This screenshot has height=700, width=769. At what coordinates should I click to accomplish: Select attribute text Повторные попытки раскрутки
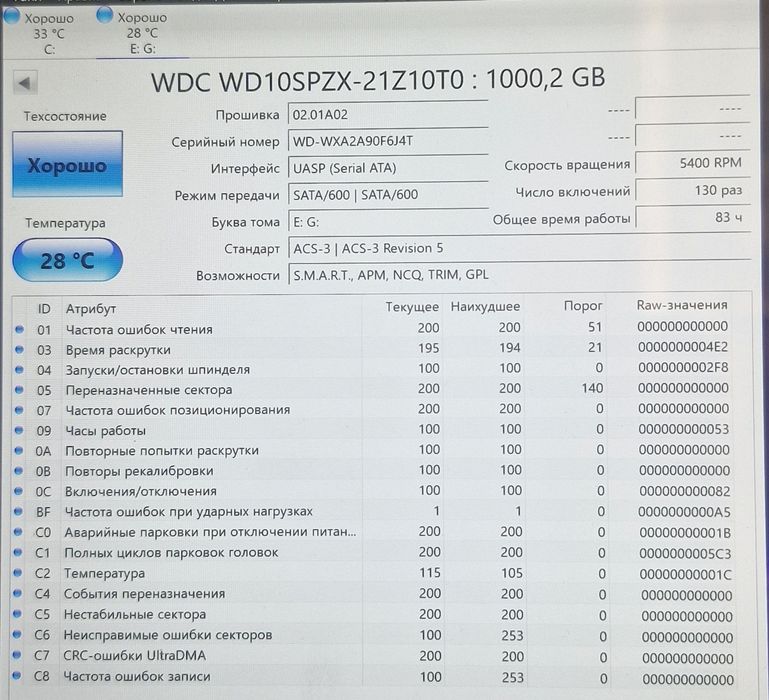[162, 450]
